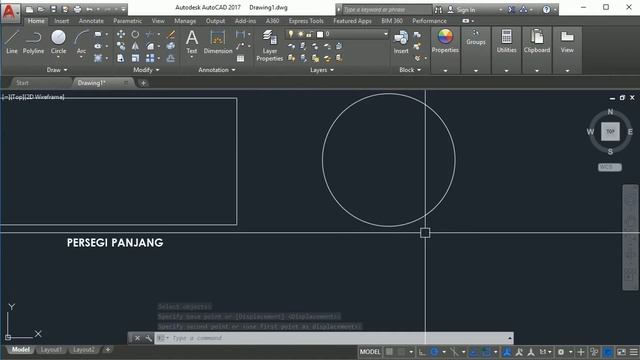This screenshot has height=360, width=640.
Task: Switch to the Start file tab
Action: [22, 83]
